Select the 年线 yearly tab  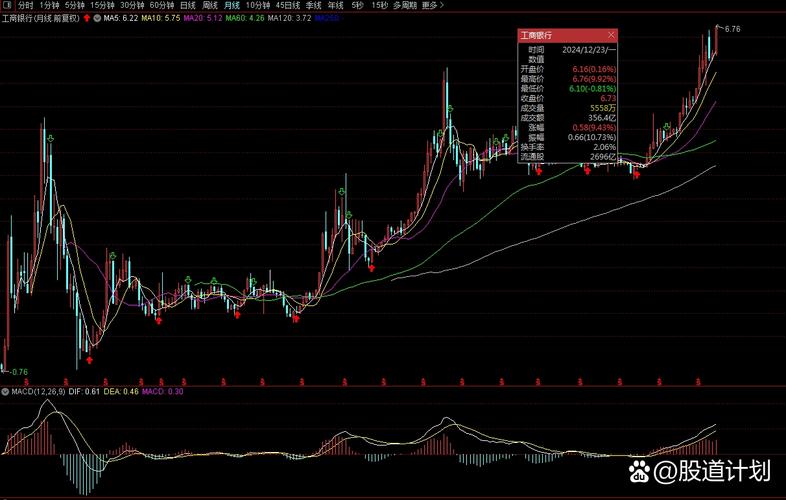coord(335,5)
